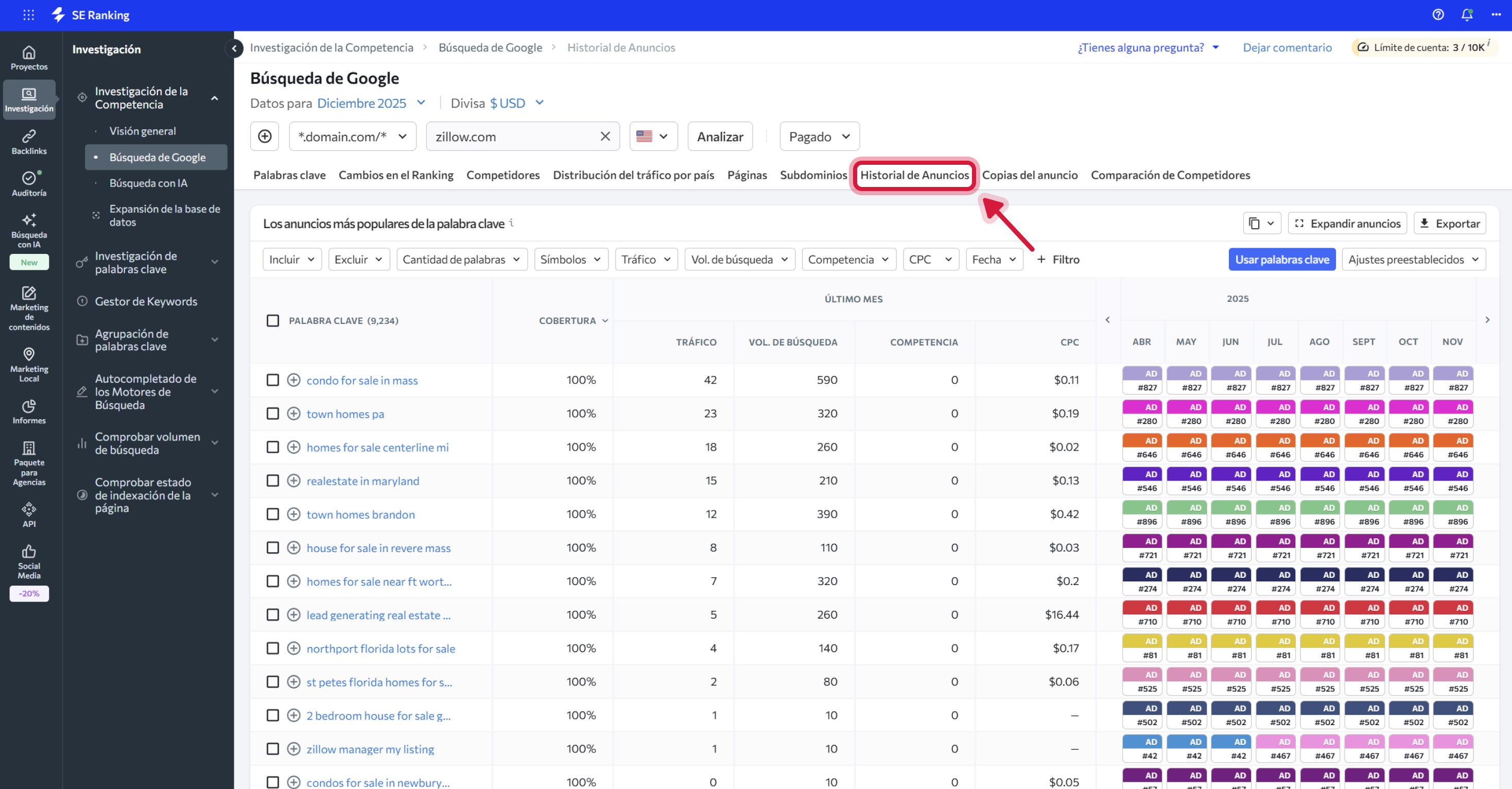This screenshot has width=1512, height=789.
Task: Select all keywords with header checkbox
Action: pos(272,320)
